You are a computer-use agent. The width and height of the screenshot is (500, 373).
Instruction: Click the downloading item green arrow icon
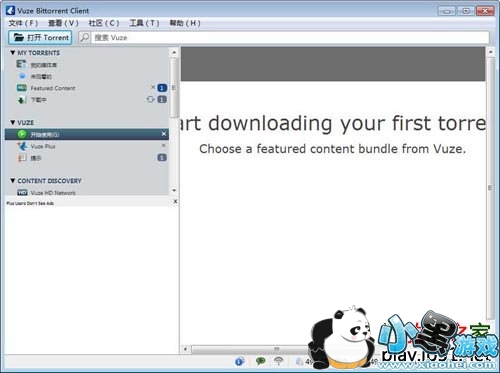click(22, 100)
